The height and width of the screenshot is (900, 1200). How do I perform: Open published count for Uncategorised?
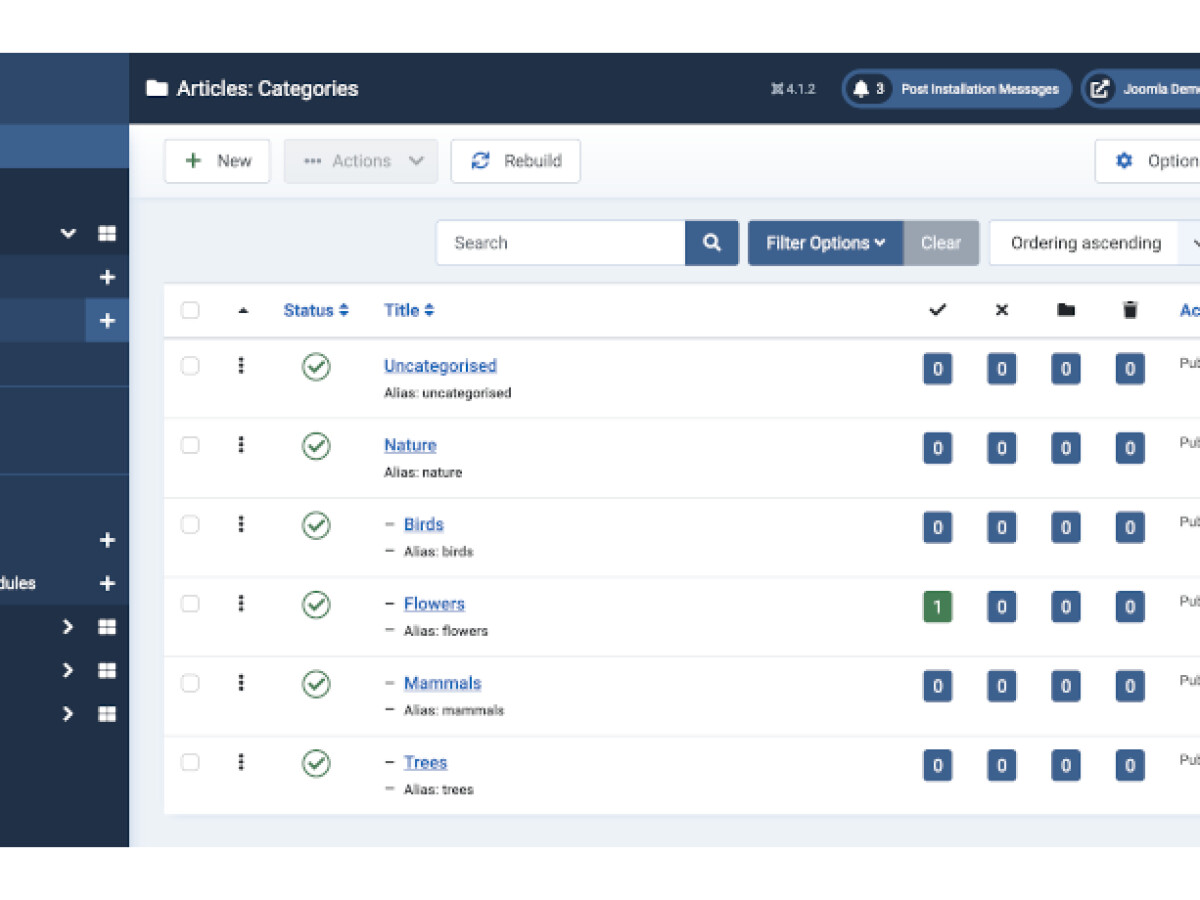(x=937, y=369)
